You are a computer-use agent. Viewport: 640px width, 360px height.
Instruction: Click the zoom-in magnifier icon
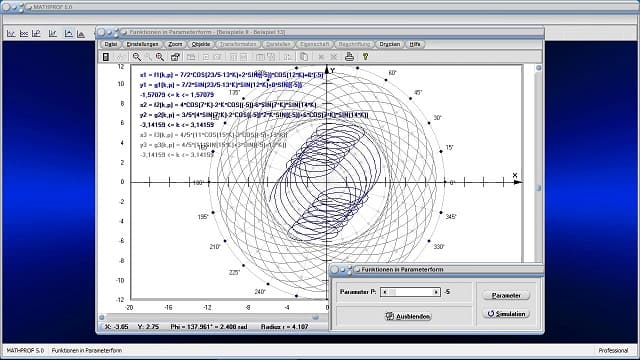click(x=160, y=57)
